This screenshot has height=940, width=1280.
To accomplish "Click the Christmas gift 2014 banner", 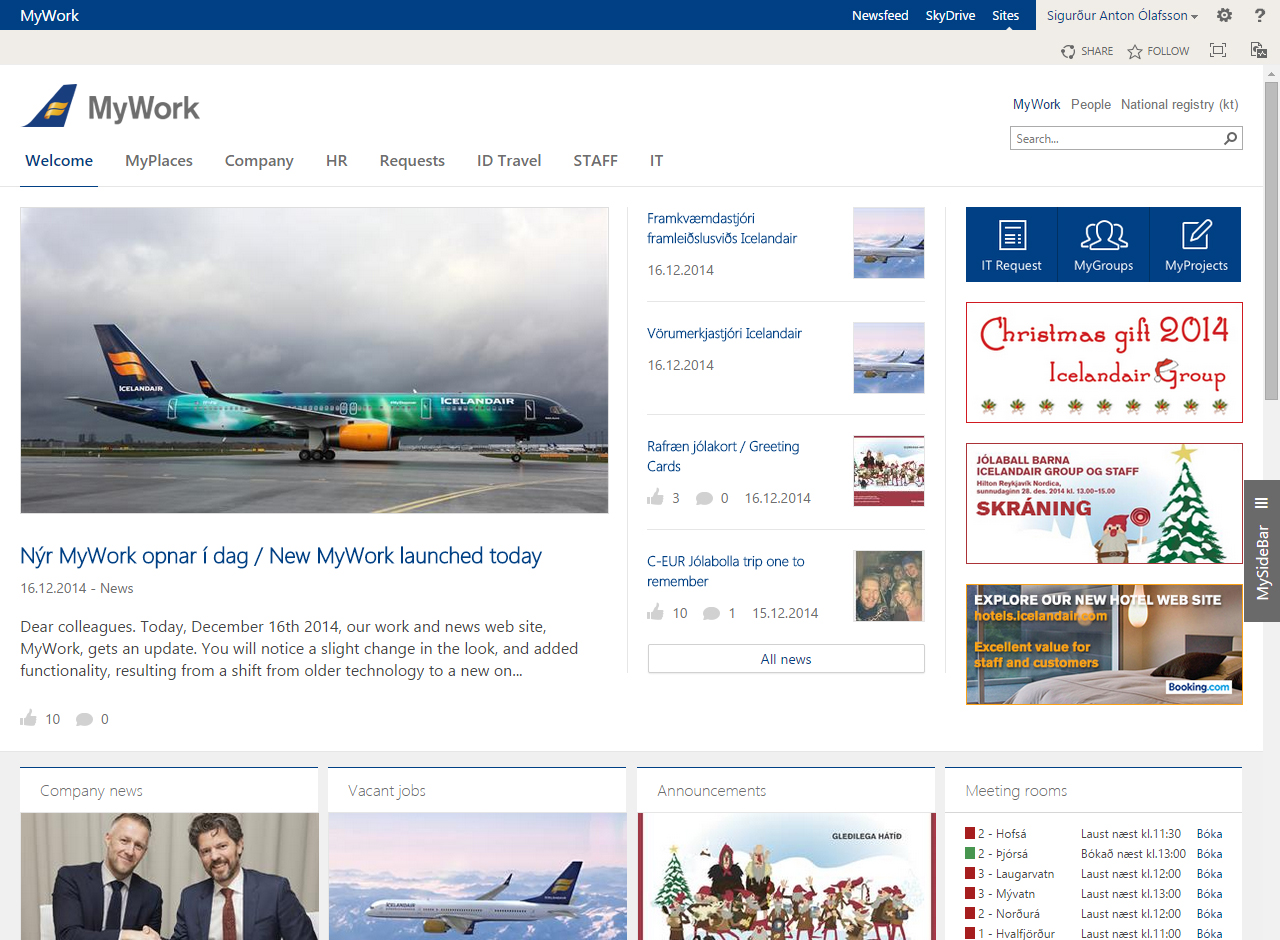I will [x=1104, y=362].
